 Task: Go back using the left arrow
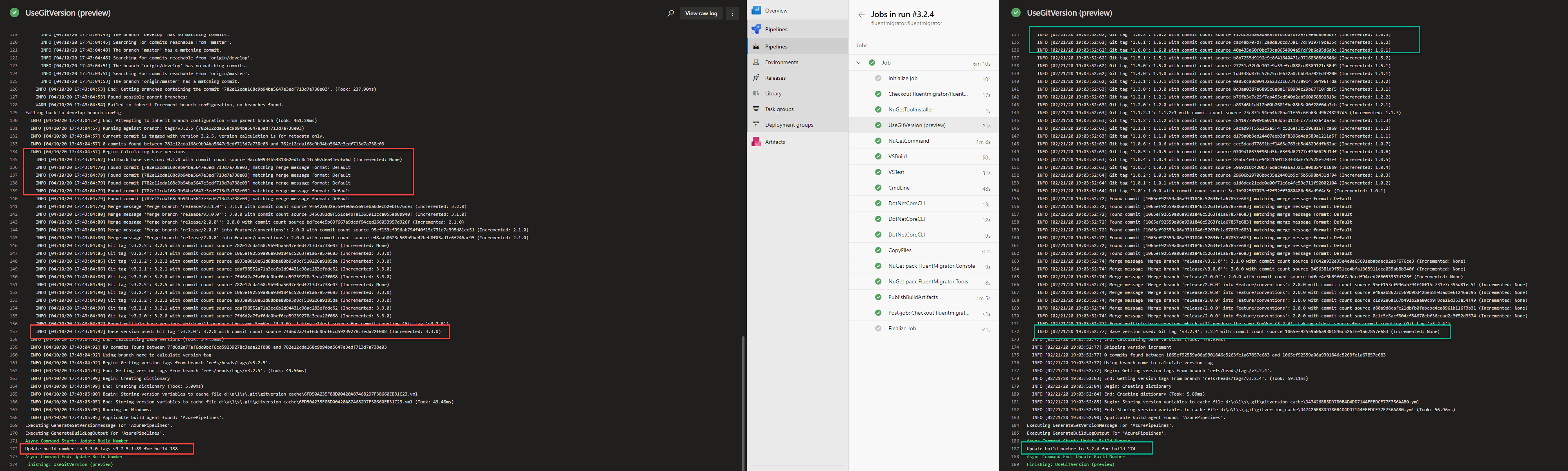[861, 14]
